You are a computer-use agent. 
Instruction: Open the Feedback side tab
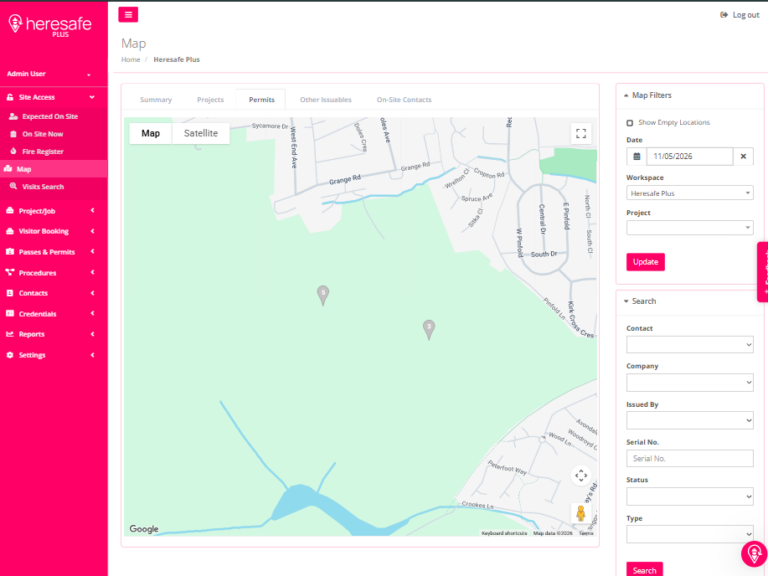pos(763,272)
